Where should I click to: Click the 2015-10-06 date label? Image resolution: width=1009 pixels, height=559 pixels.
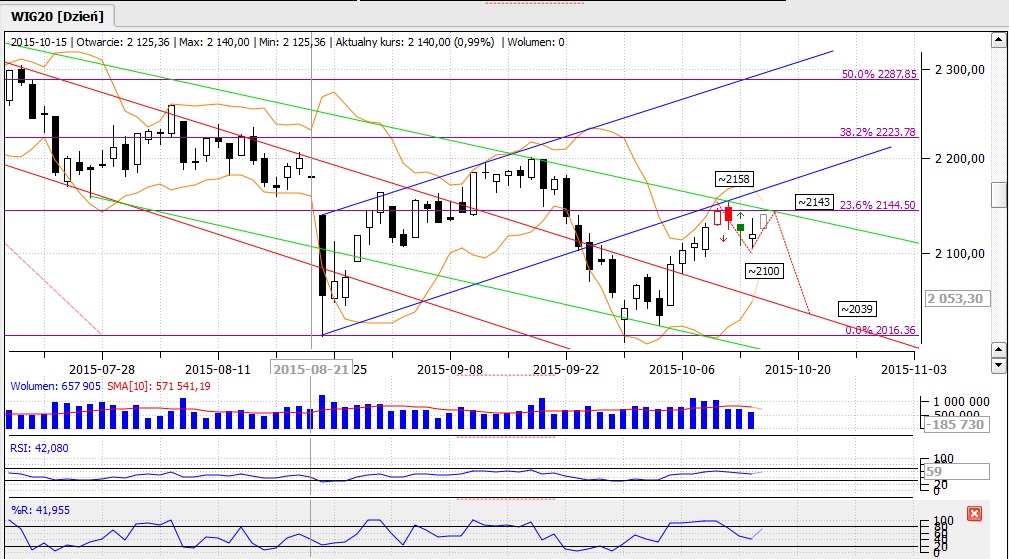coord(681,369)
